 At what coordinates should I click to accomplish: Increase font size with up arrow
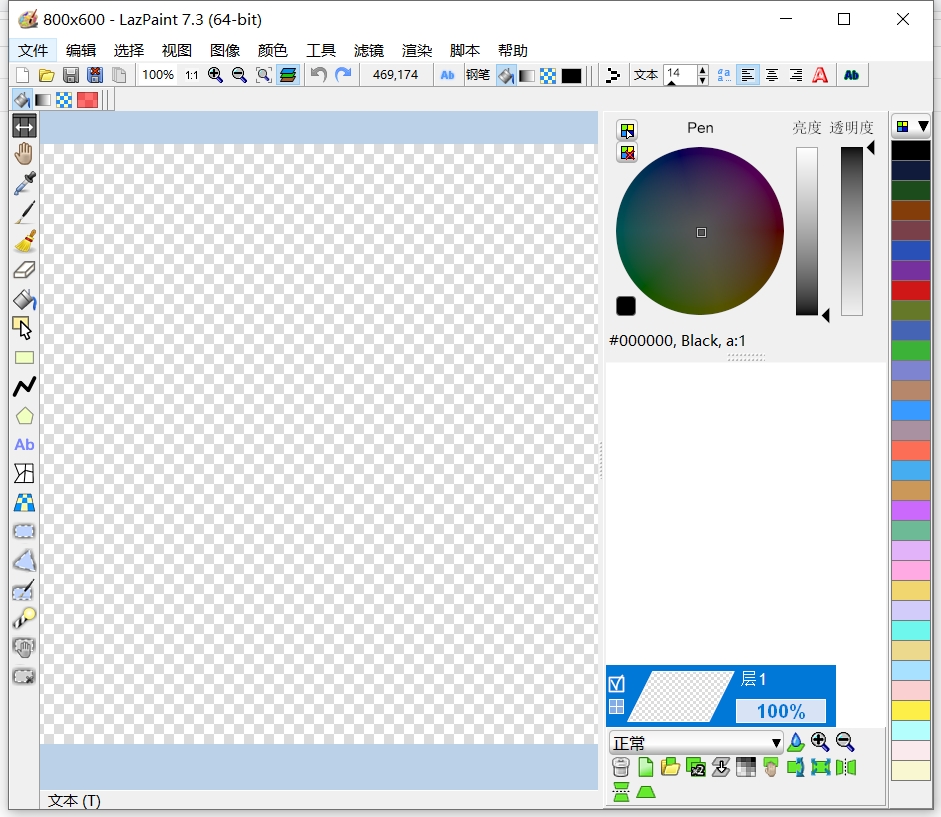tap(703, 70)
